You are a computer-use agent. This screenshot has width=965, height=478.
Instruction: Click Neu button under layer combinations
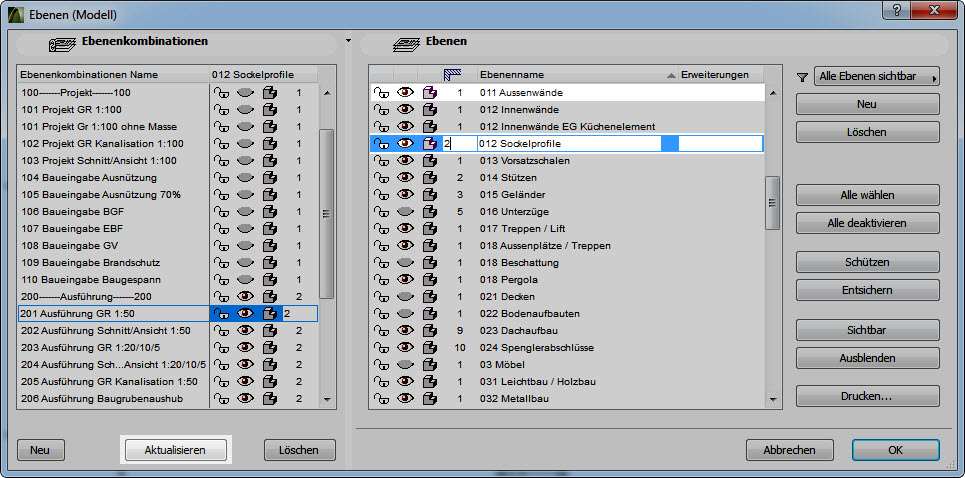(x=41, y=450)
